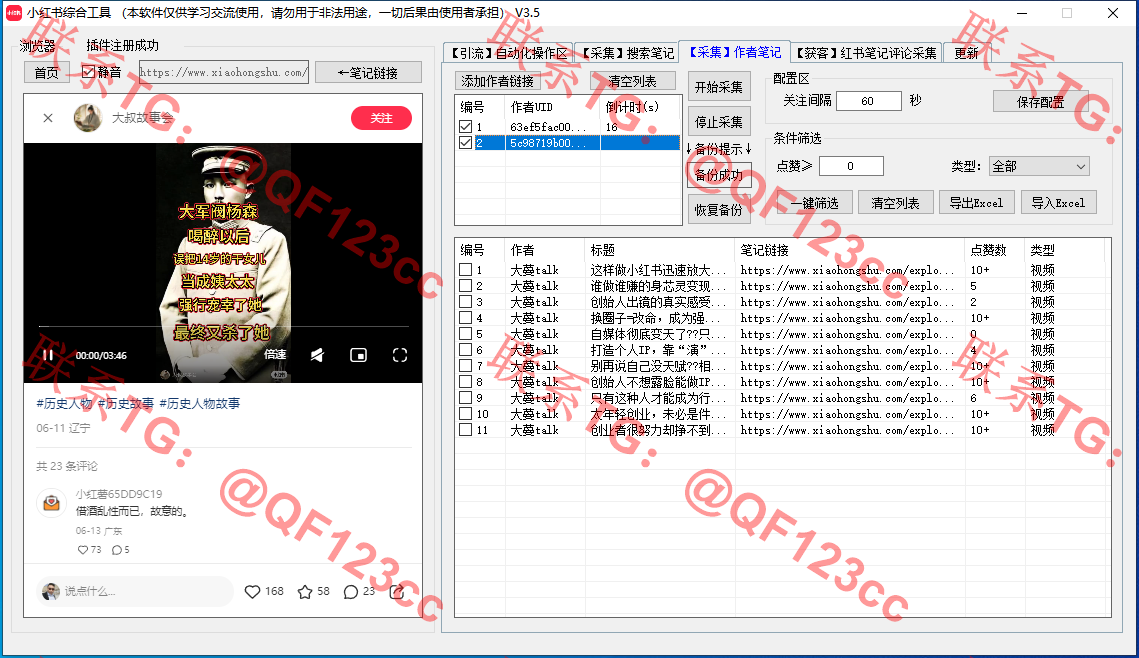Uncheck author UID row 2 checkbox

tap(466, 143)
